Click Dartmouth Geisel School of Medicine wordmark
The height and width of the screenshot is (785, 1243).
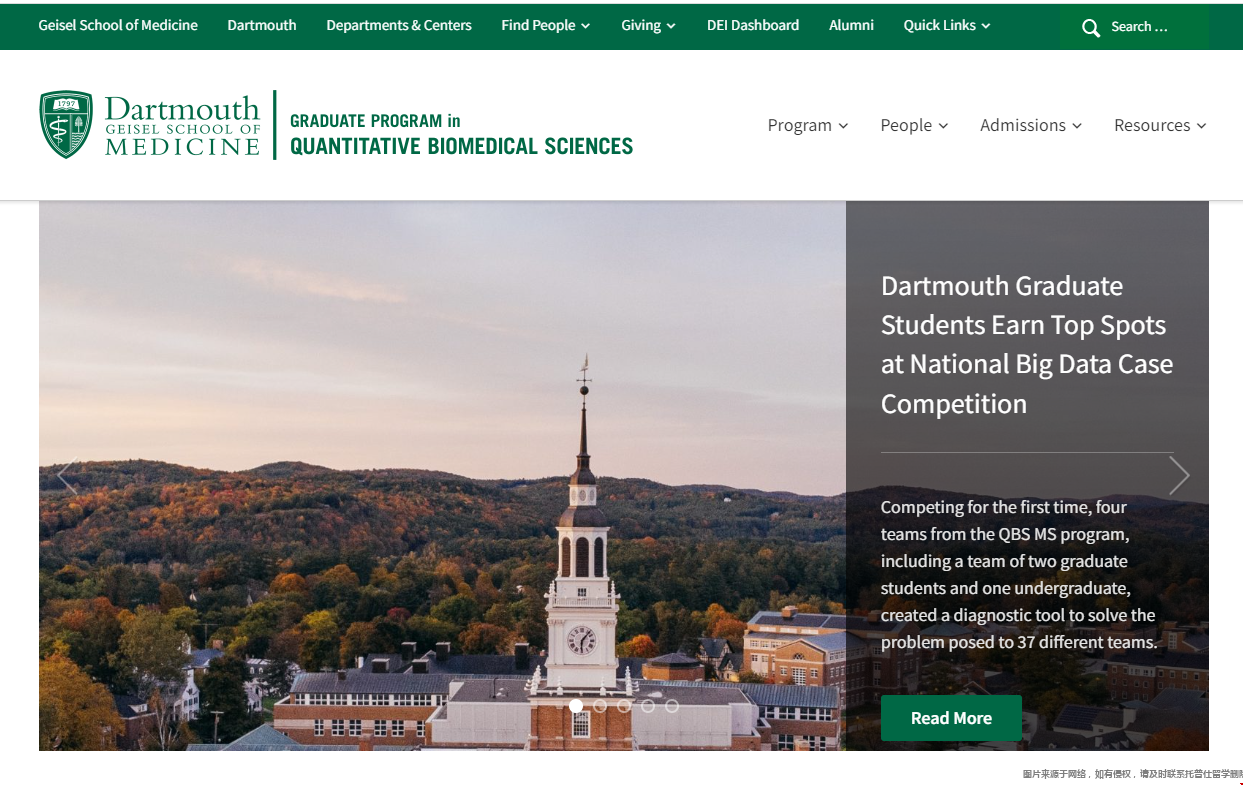(182, 126)
